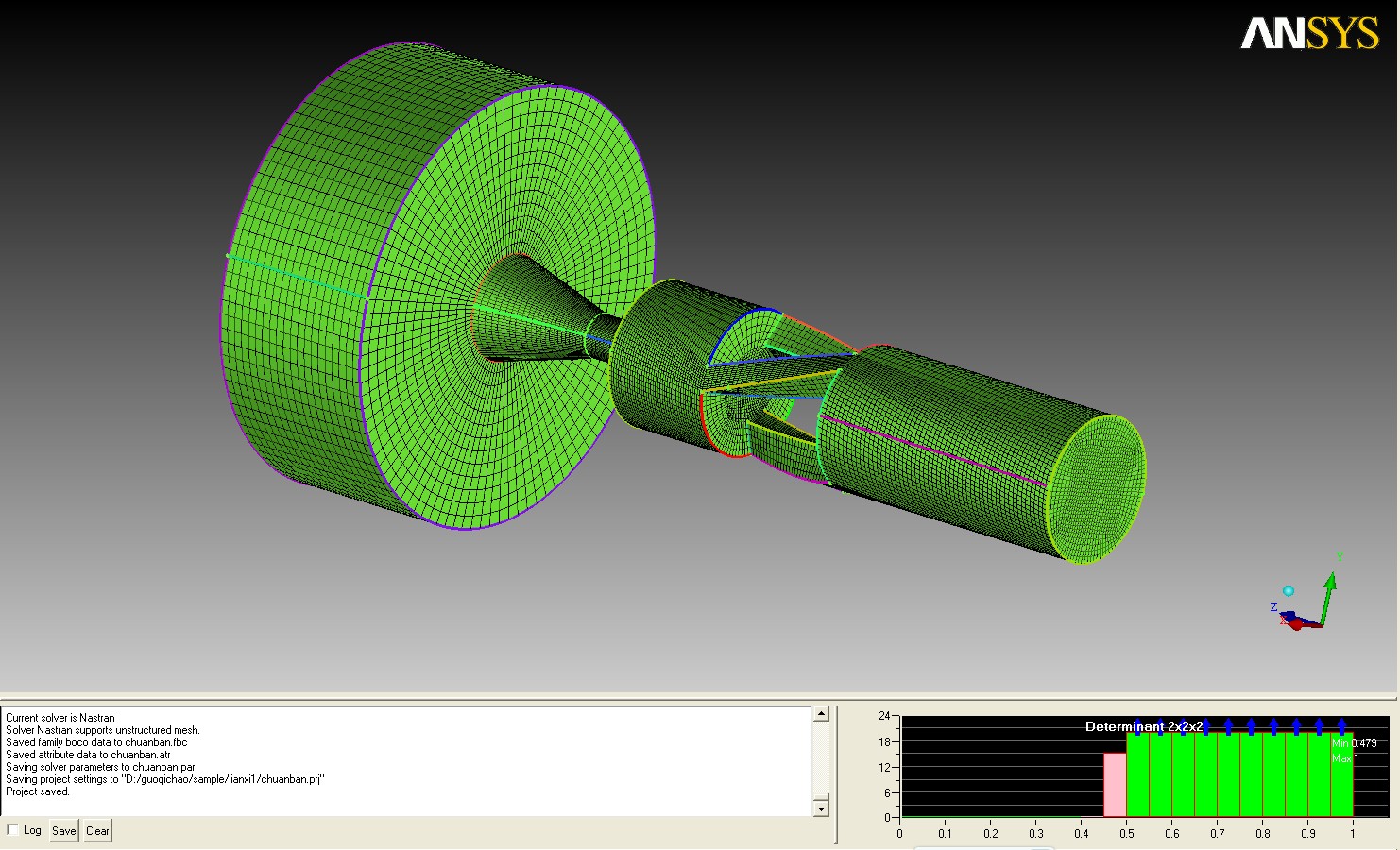Click the cone-shaped funnel mesh in the disc
Screen dimensions: 1400x850
click(529, 312)
